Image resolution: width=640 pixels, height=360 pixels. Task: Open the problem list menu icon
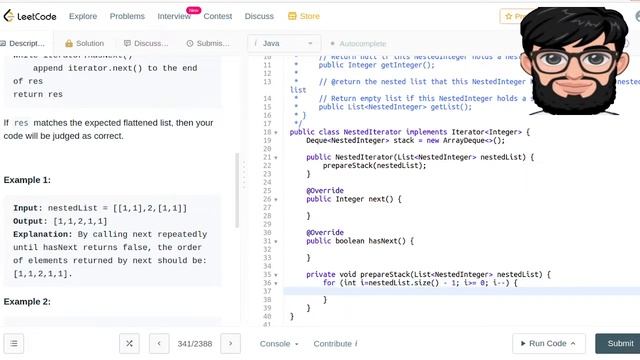point(14,344)
